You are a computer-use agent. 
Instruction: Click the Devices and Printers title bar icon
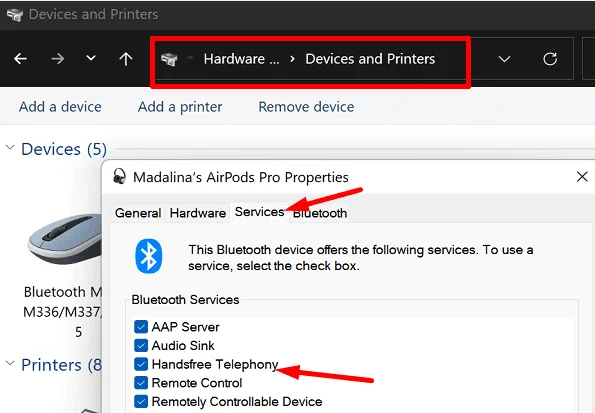tap(15, 15)
